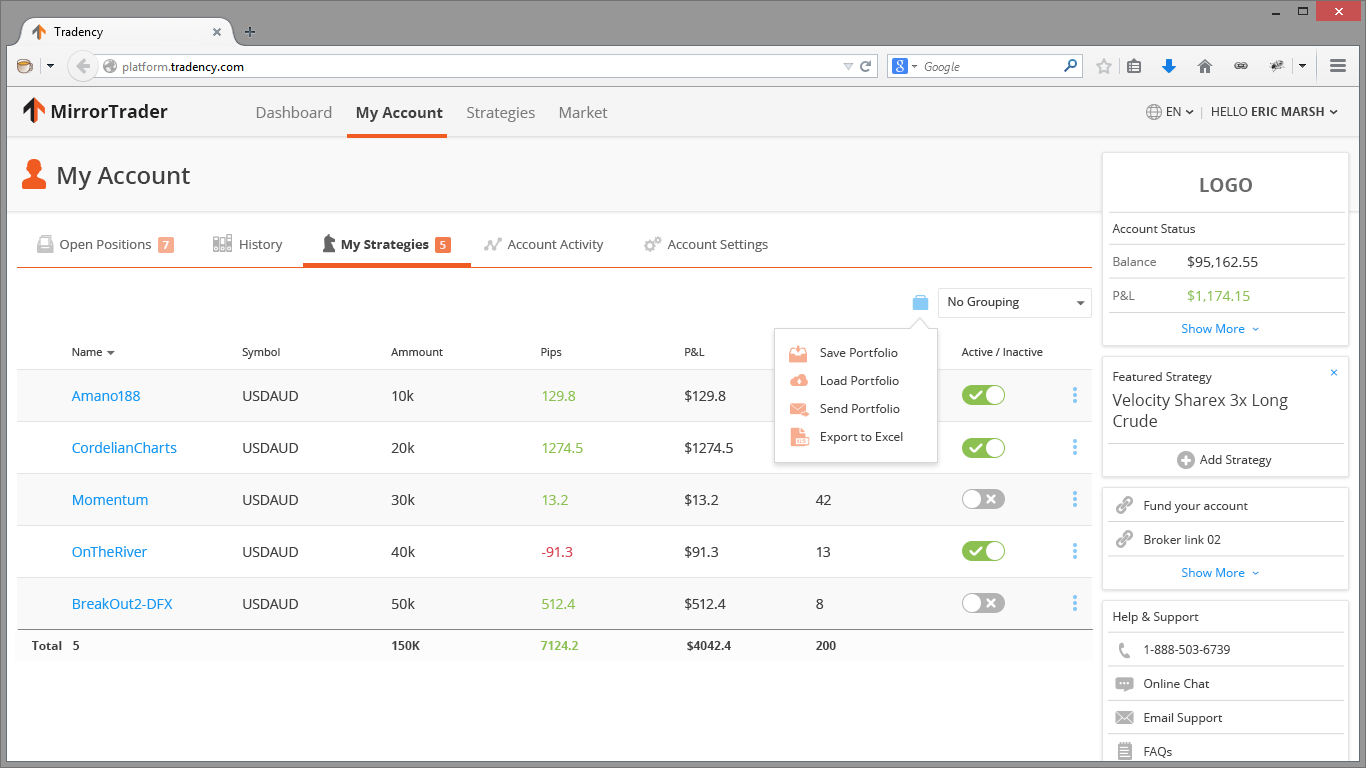Bookmark page with star icon
The image size is (1366, 768).
click(1104, 66)
